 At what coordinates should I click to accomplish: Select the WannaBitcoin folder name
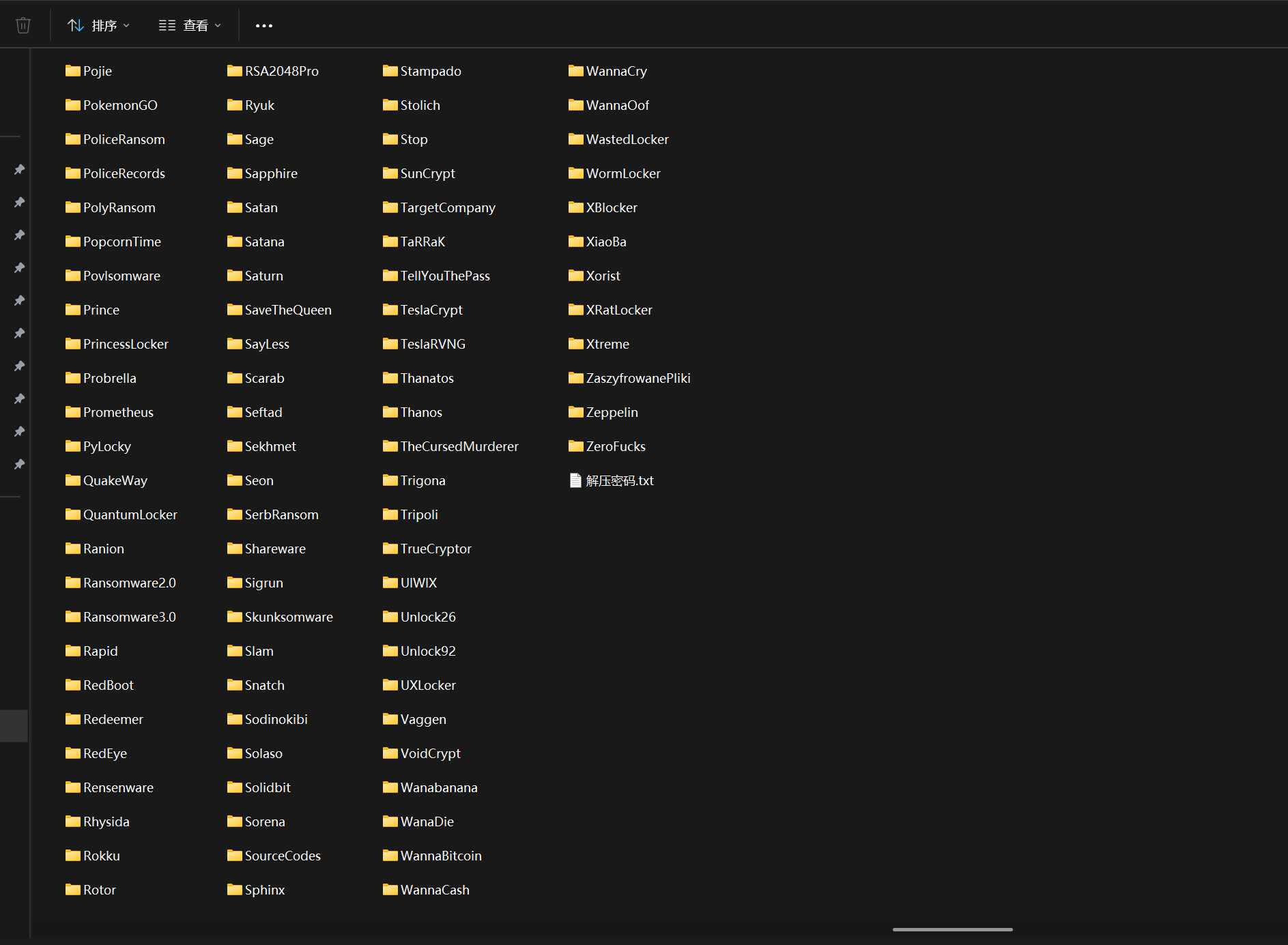(x=441, y=856)
